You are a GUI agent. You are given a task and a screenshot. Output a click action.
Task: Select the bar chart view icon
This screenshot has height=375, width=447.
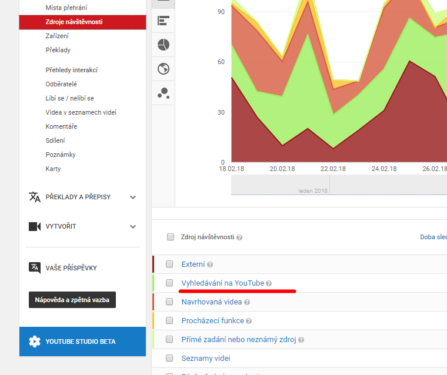(163, 21)
